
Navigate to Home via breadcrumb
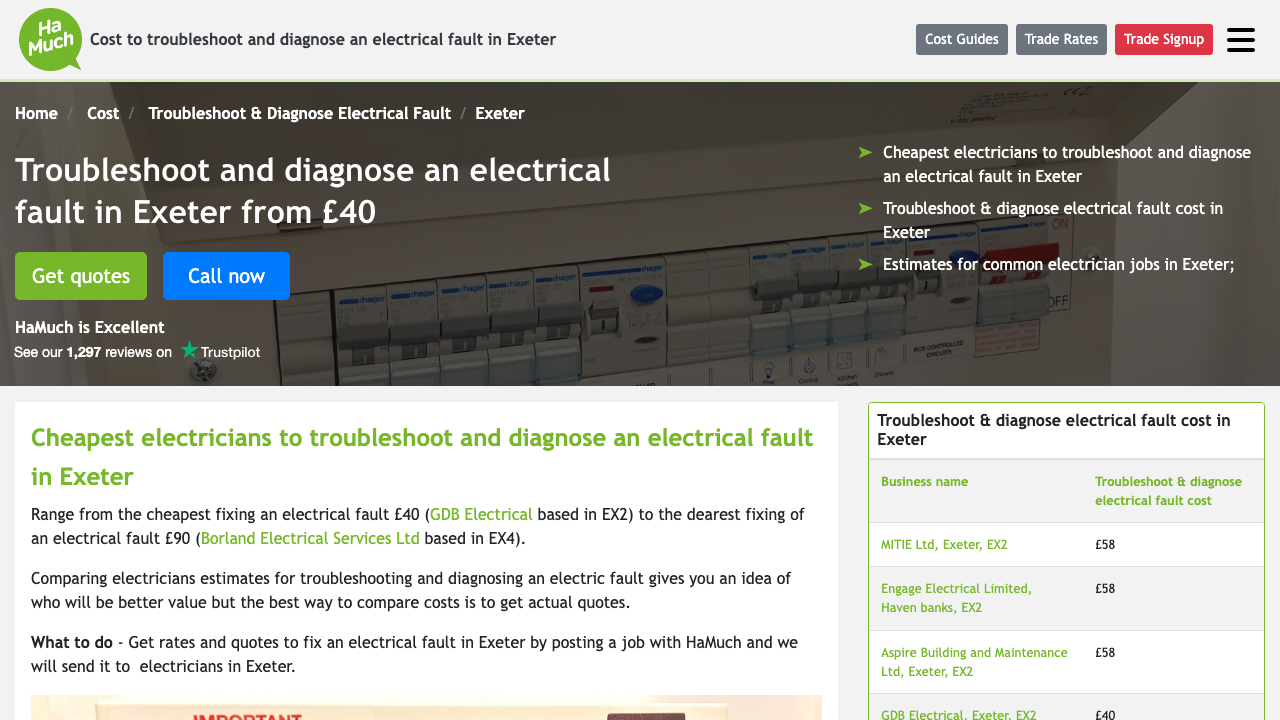click(x=36, y=113)
